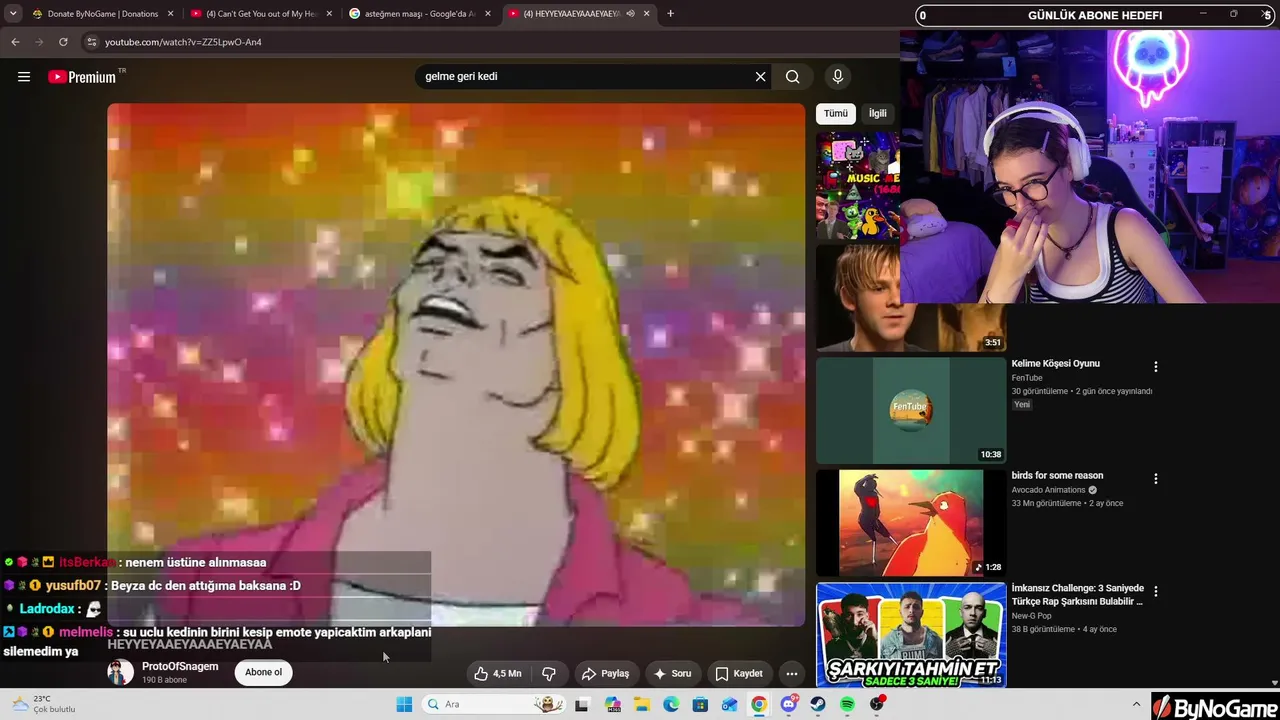Viewport: 1280px width, 720px height.
Task: Pause the He-Man video player
Action: coord(456,364)
